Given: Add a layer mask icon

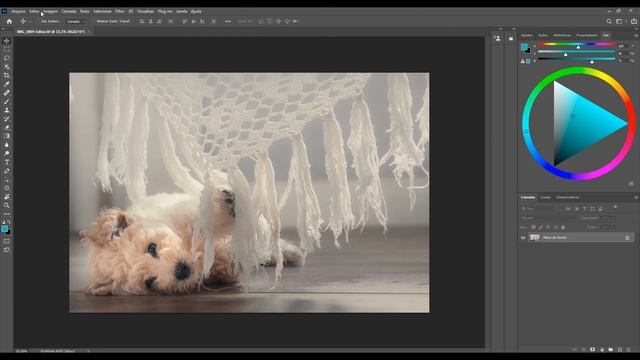Looking at the screenshot, I should pyautogui.click(x=593, y=350).
